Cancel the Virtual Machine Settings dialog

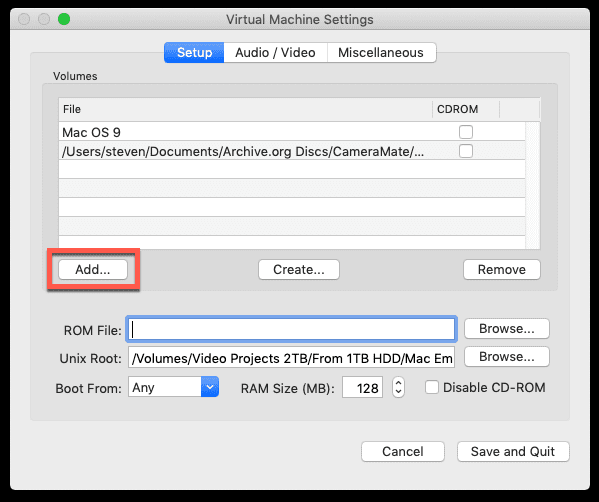tap(403, 452)
